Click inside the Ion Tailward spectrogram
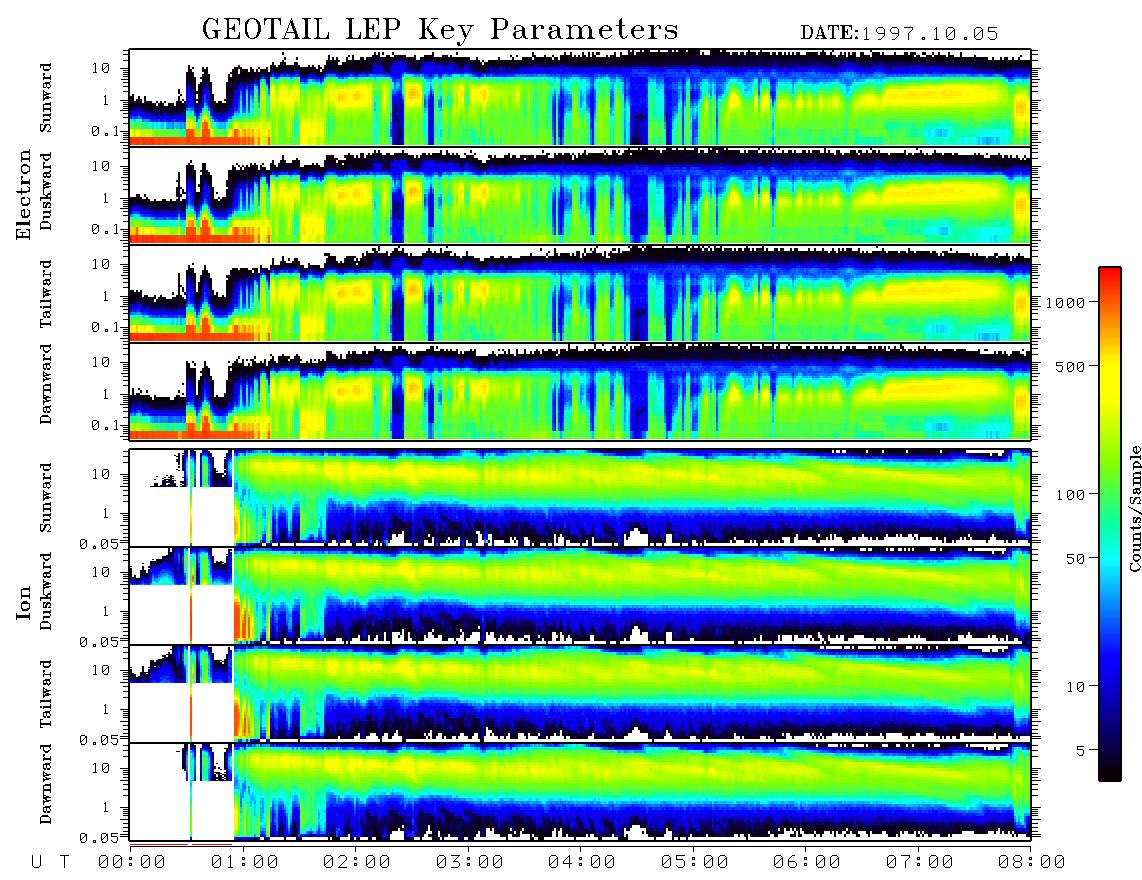The height and width of the screenshot is (880, 1142). [x=580, y=694]
